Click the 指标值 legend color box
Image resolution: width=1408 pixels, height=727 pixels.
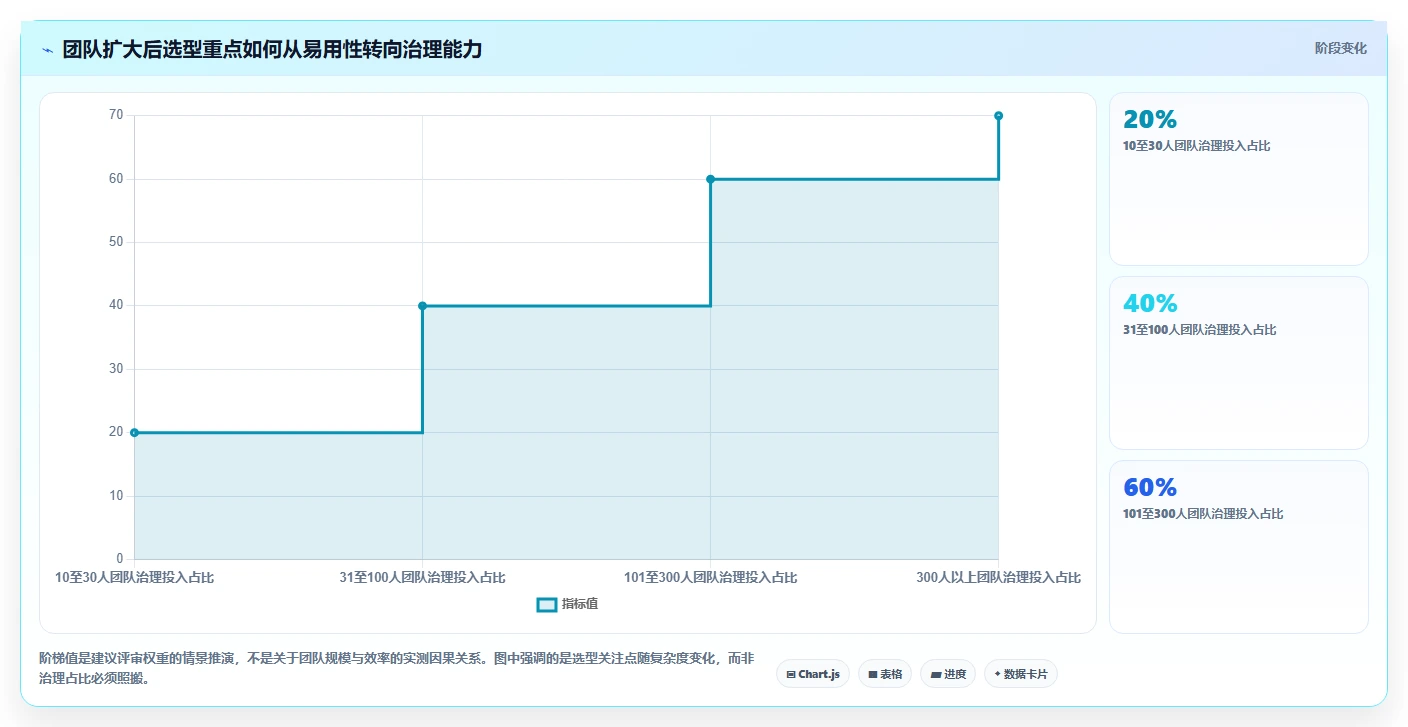(547, 604)
